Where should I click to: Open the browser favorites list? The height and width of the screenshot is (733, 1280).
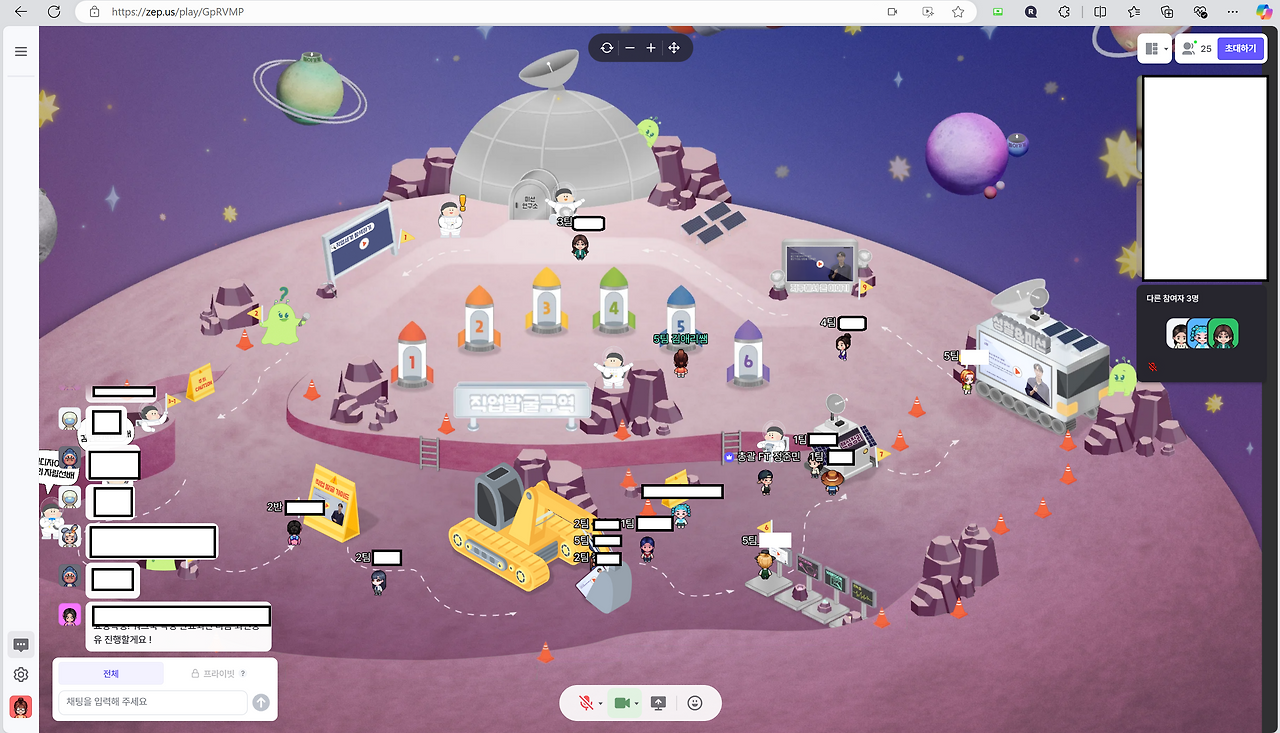[1133, 12]
